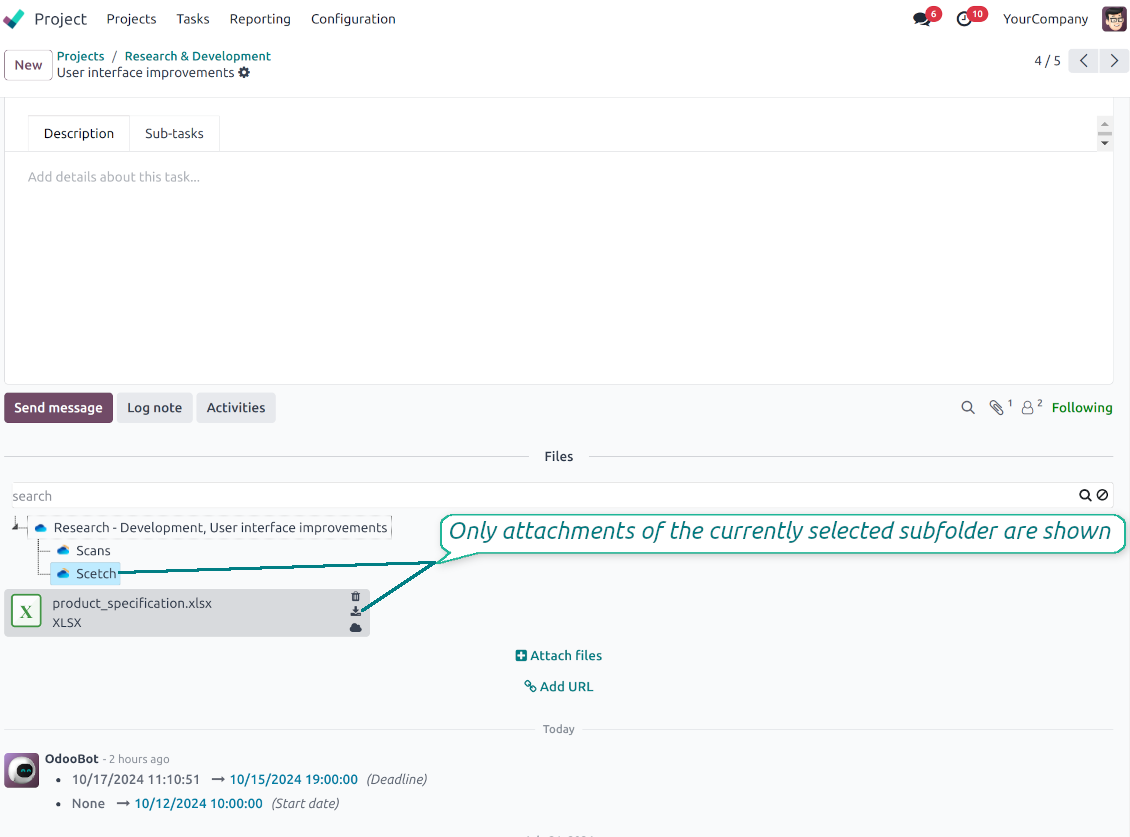Click the cloud icon on product_specification.xlsx
Viewport: 1130px width, 837px height.
355,628
